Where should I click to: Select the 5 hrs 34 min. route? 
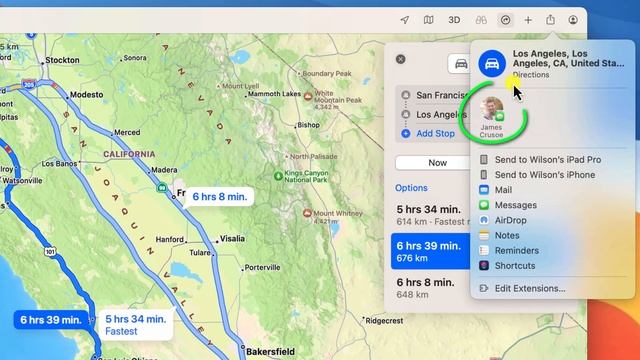431,215
